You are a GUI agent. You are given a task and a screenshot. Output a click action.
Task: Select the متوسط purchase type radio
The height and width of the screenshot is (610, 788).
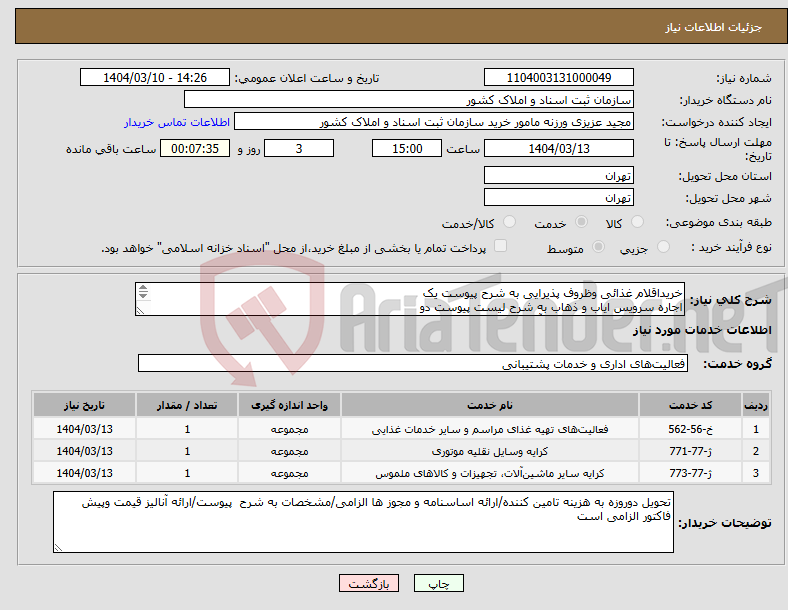pyautogui.click(x=598, y=246)
